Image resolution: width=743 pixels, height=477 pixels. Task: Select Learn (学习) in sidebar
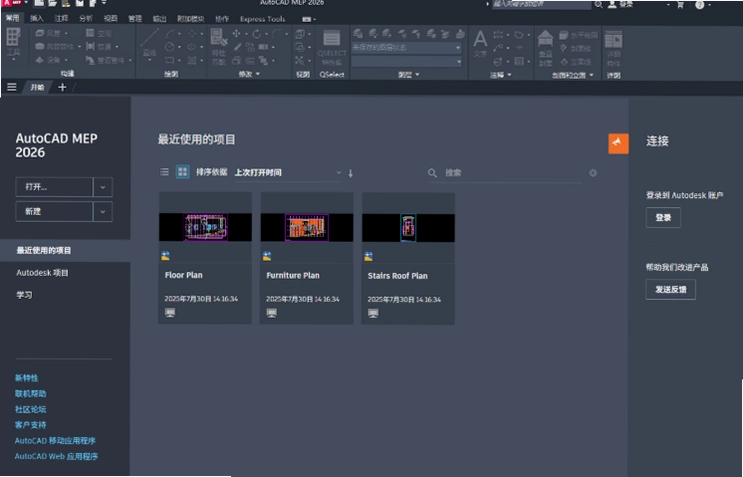(24, 295)
